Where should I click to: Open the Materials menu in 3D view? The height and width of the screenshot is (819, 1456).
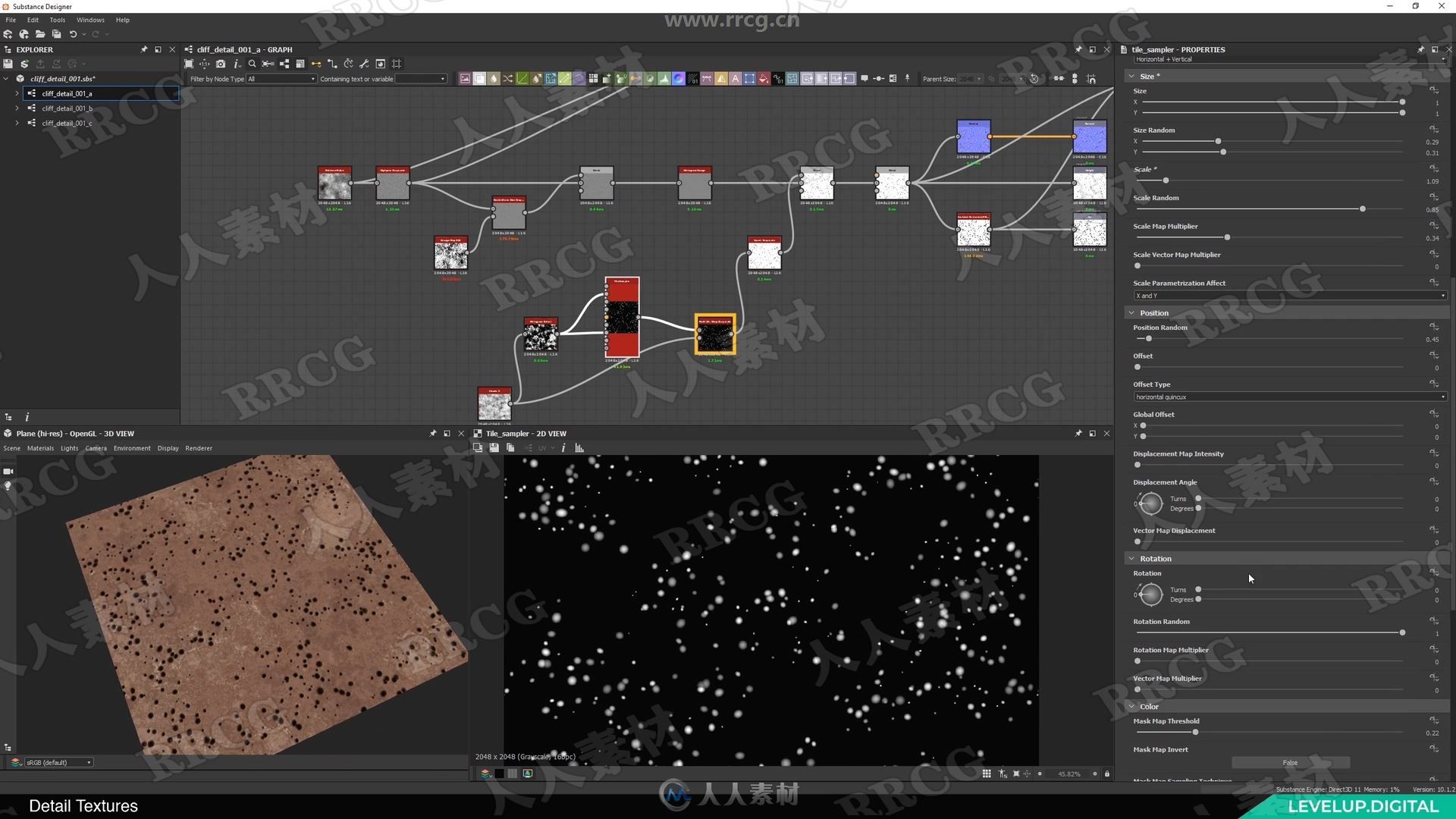(x=41, y=448)
